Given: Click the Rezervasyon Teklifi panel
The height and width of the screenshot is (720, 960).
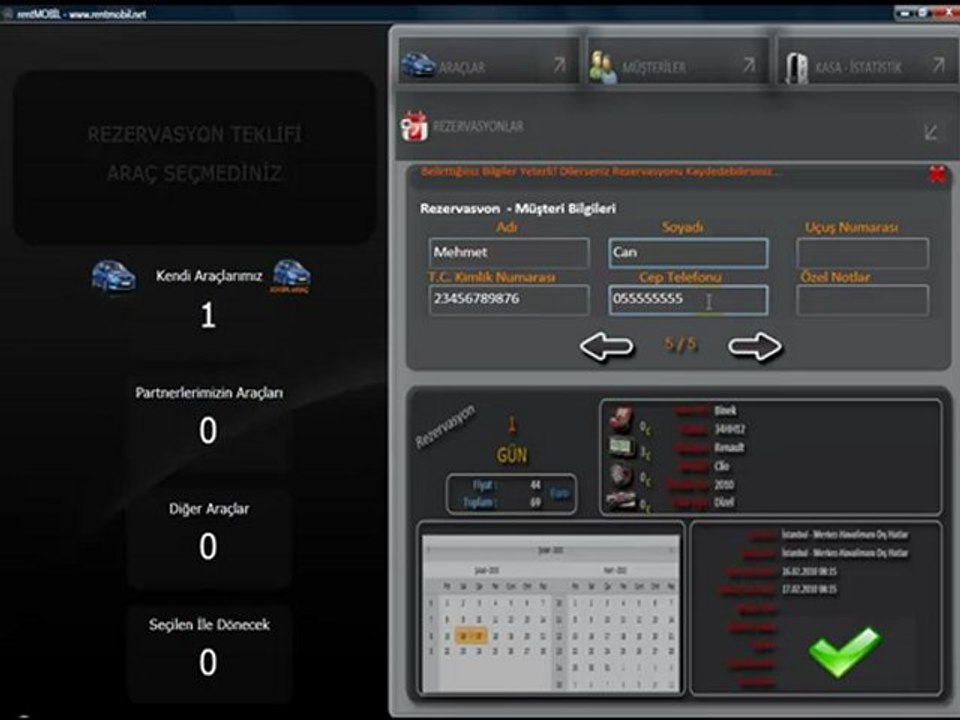Looking at the screenshot, I should (195, 157).
